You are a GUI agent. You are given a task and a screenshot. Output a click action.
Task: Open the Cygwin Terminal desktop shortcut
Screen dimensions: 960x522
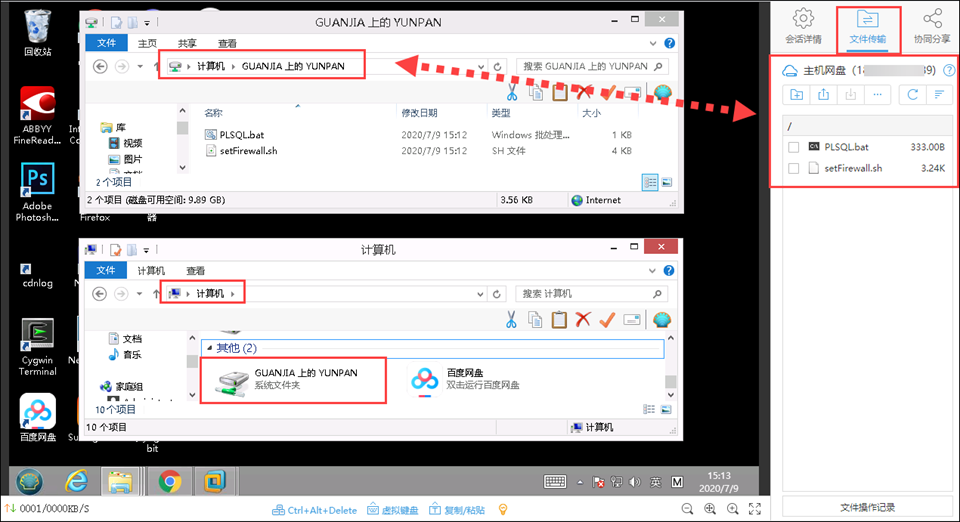point(37,347)
